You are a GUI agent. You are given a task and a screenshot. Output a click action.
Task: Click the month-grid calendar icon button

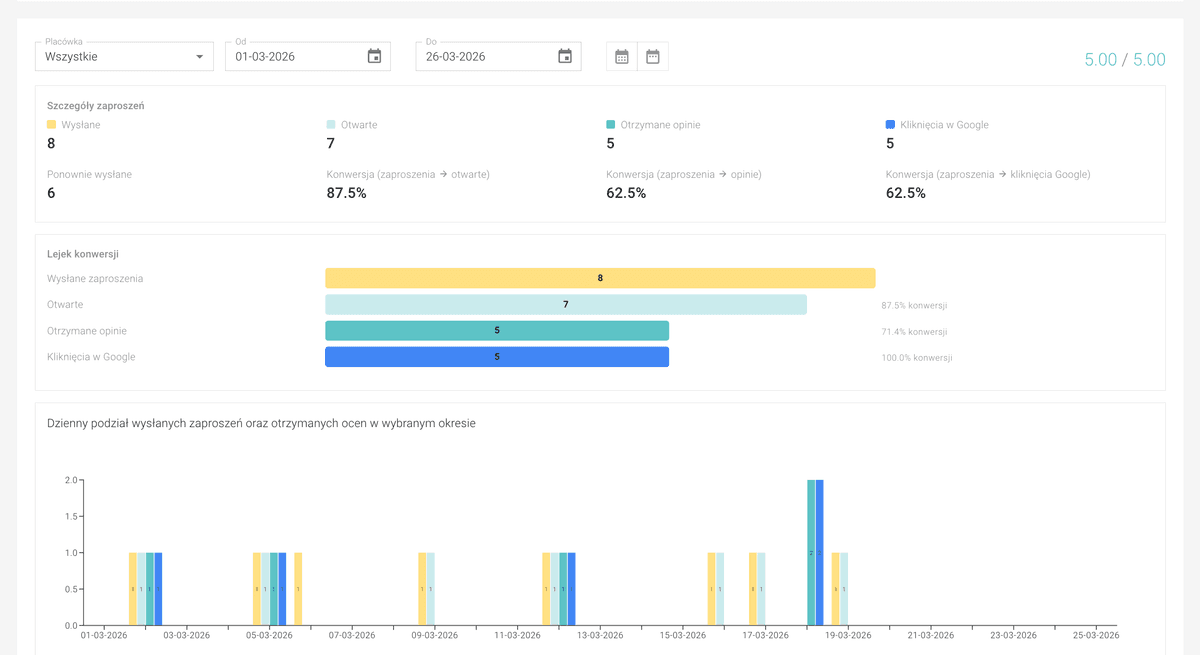pos(622,57)
